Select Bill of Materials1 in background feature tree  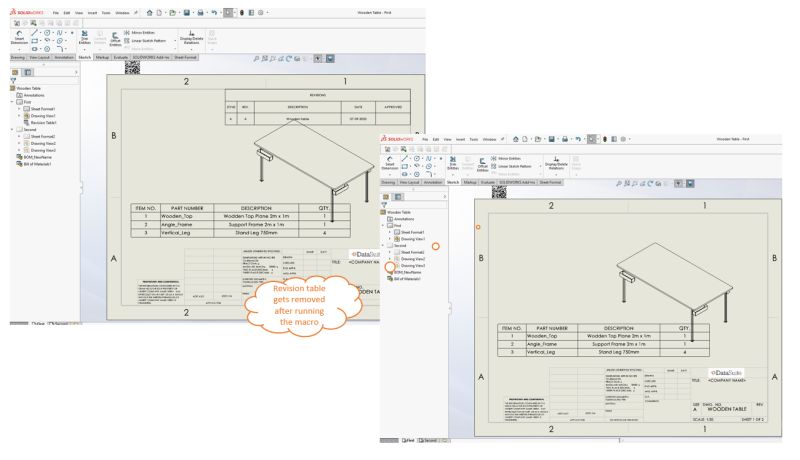(34, 164)
